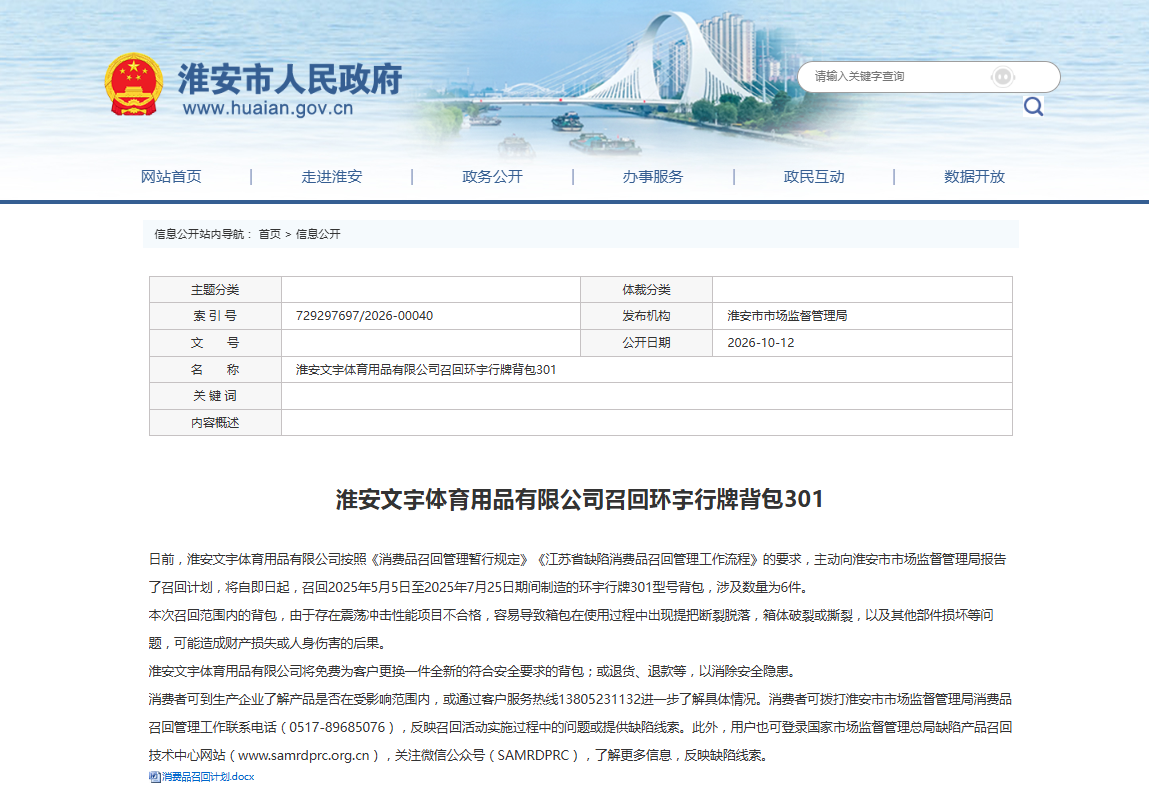Click the contact phone 0517-89685076
1149x795 pixels.
point(337,727)
